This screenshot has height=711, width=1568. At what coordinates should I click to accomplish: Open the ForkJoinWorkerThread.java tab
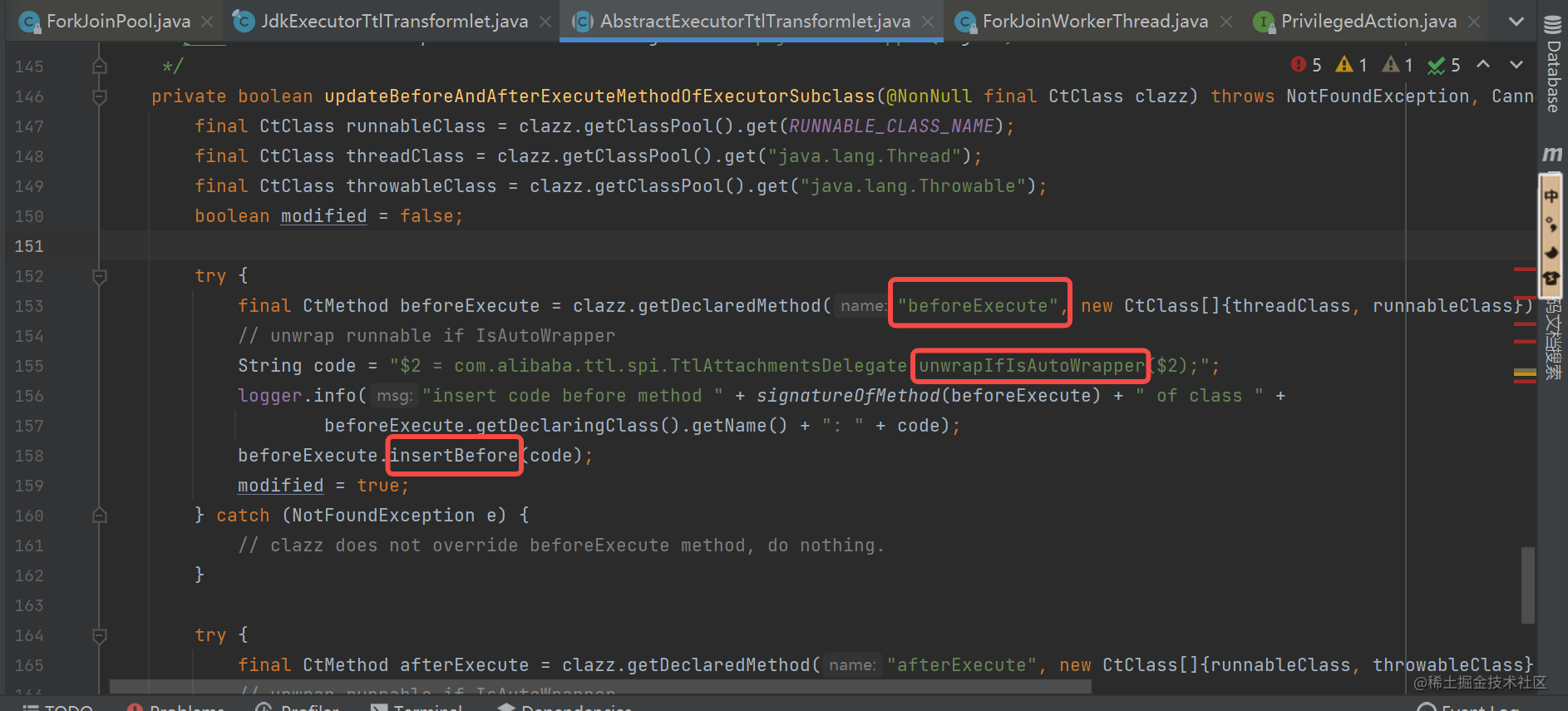[1092, 22]
